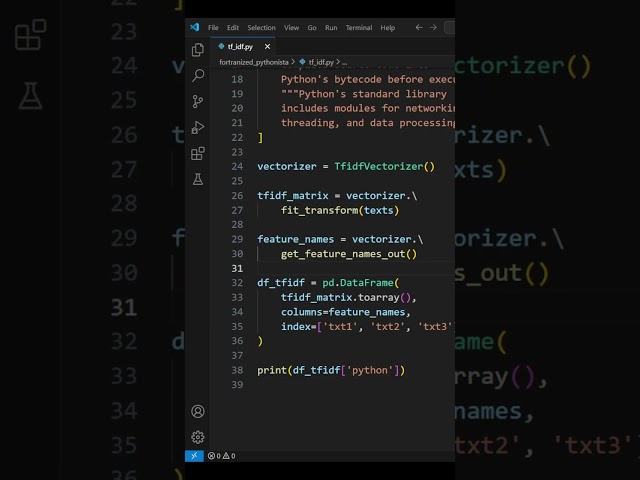Open the Terminal menu
Screen dimensions: 640x480
point(359,27)
